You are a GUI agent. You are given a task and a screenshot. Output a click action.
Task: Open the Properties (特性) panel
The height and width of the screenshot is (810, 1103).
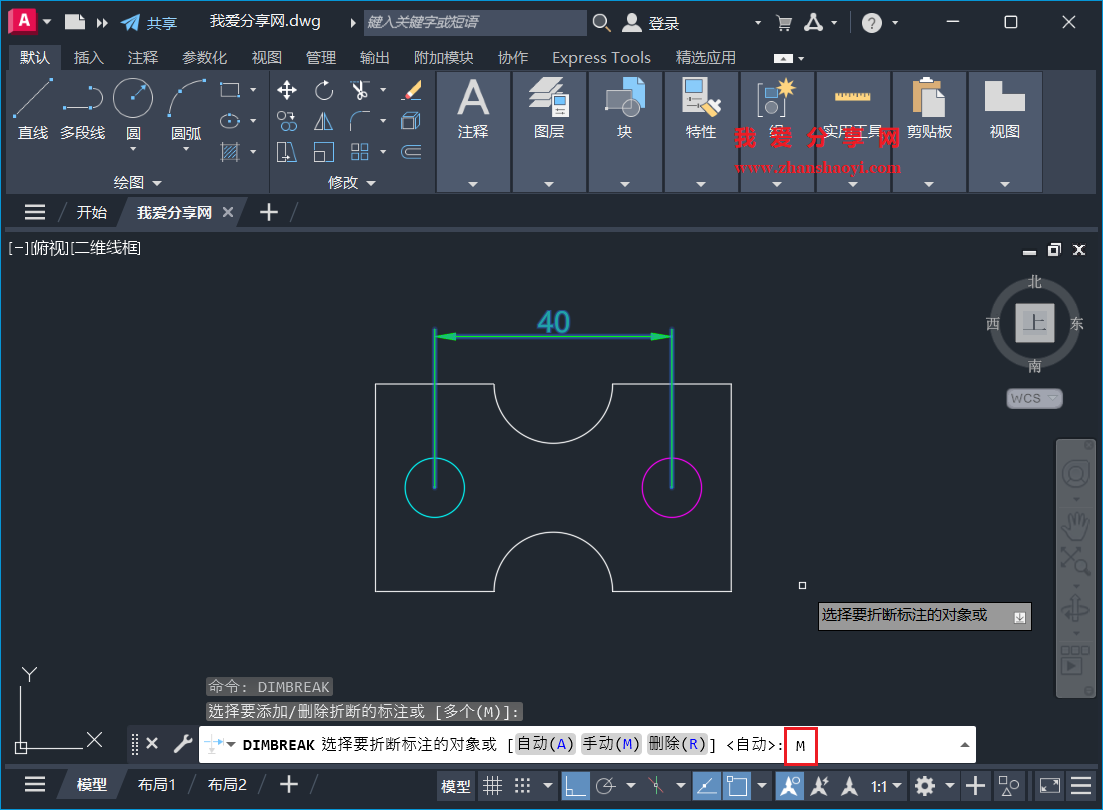(x=701, y=132)
